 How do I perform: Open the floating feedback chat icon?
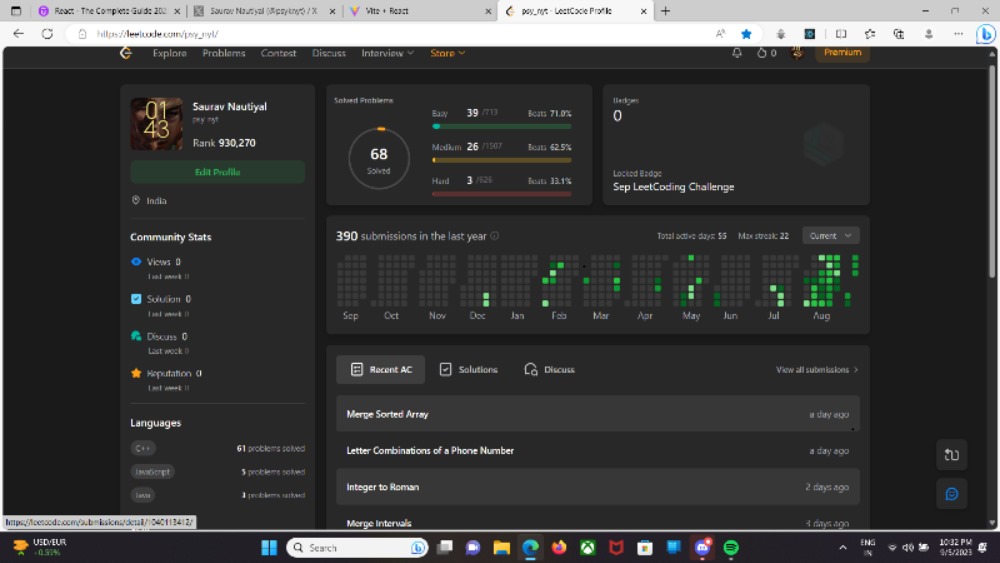point(951,494)
